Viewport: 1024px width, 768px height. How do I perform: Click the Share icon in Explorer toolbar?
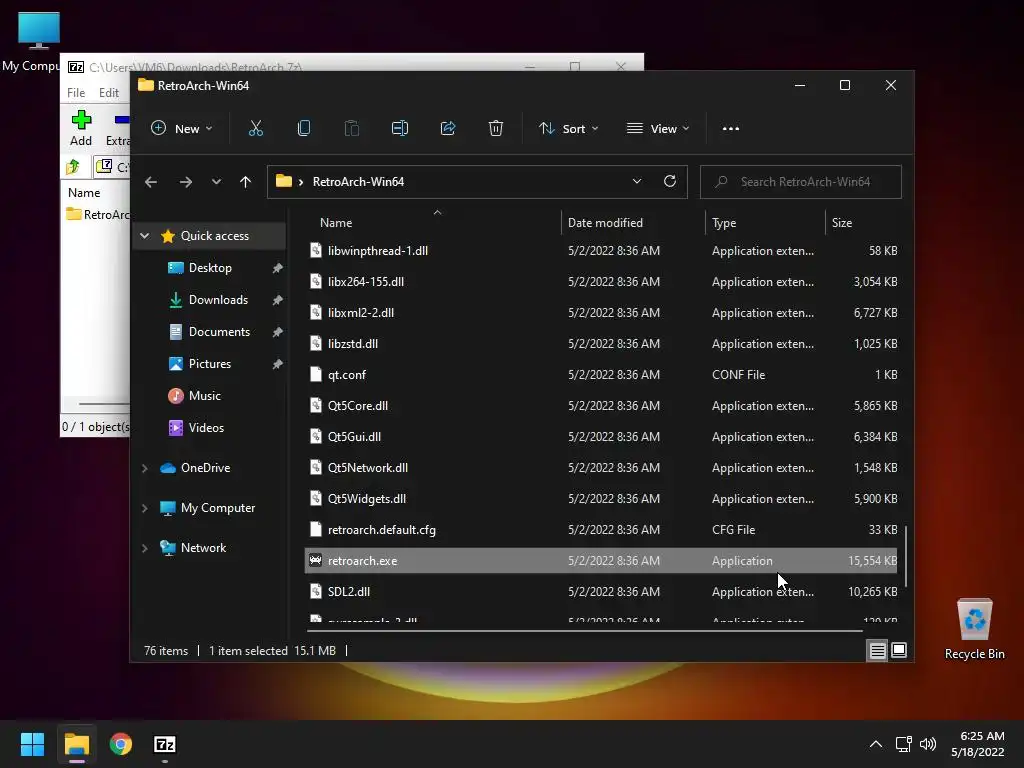coord(448,129)
